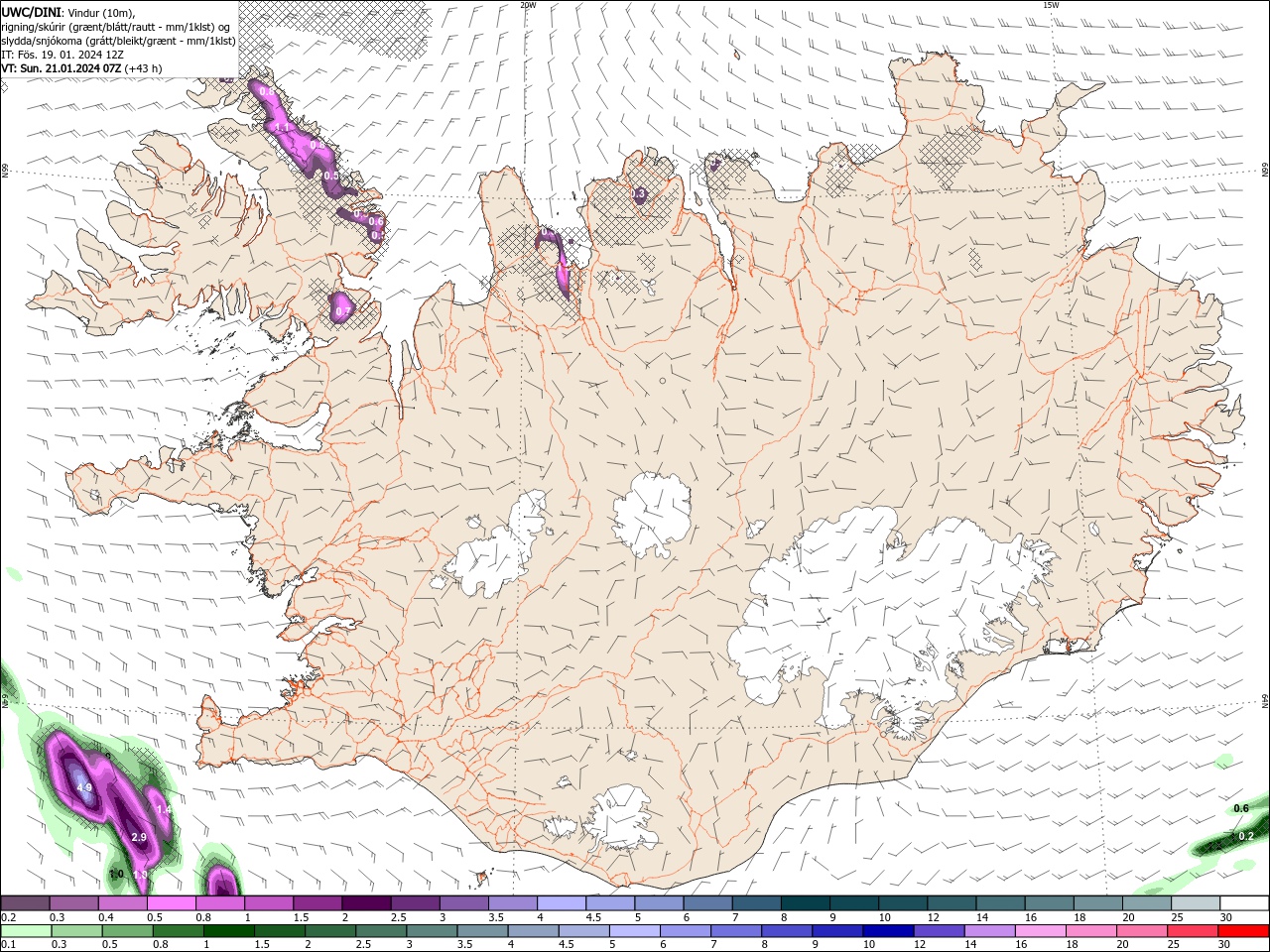The height and width of the screenshot is (952, 1270).
Task: Select the '2.9' precipitation value
Action: pos(139,838)
